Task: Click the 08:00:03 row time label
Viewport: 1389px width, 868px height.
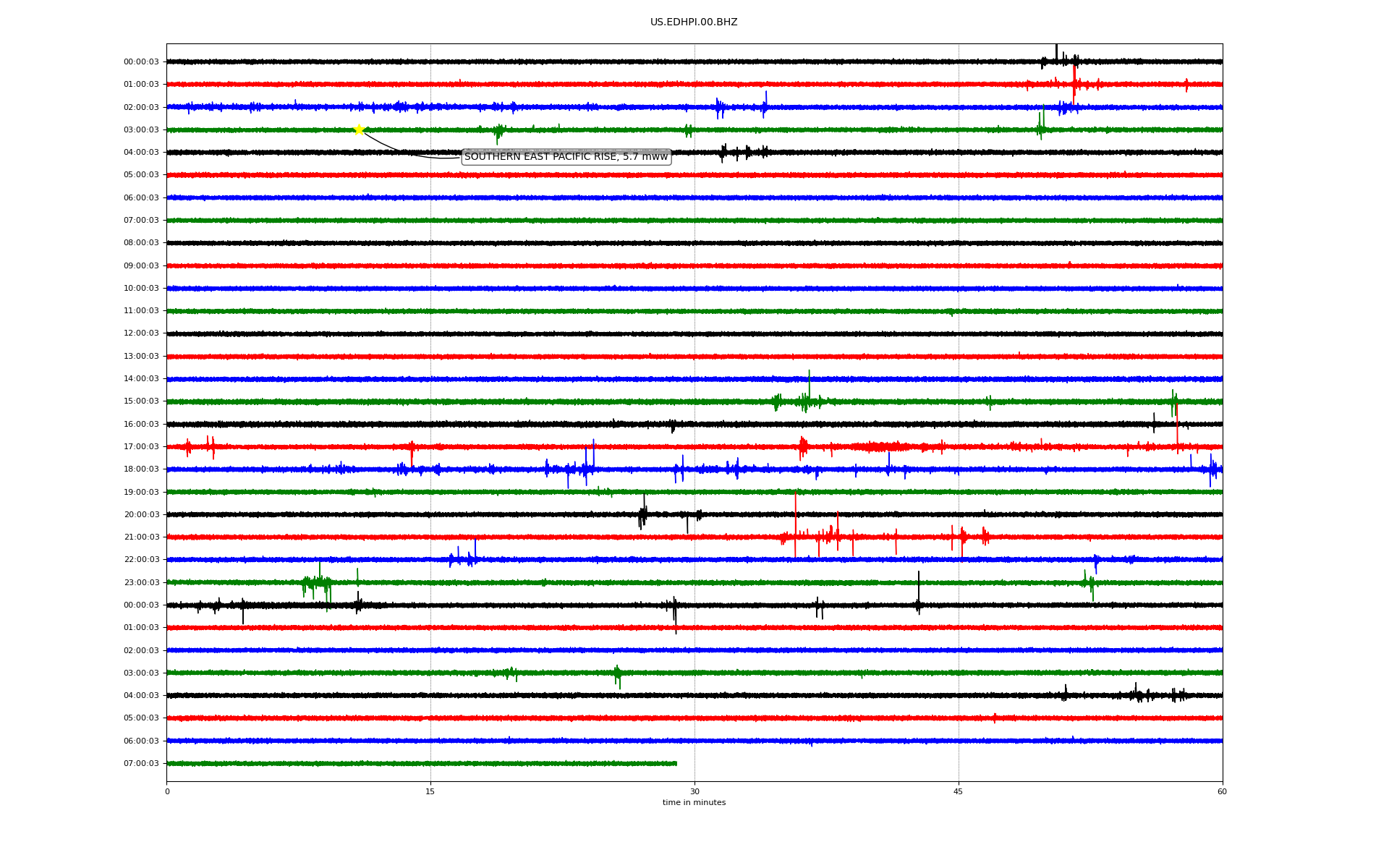Action: pyautogui.click(x=141, y=243)
